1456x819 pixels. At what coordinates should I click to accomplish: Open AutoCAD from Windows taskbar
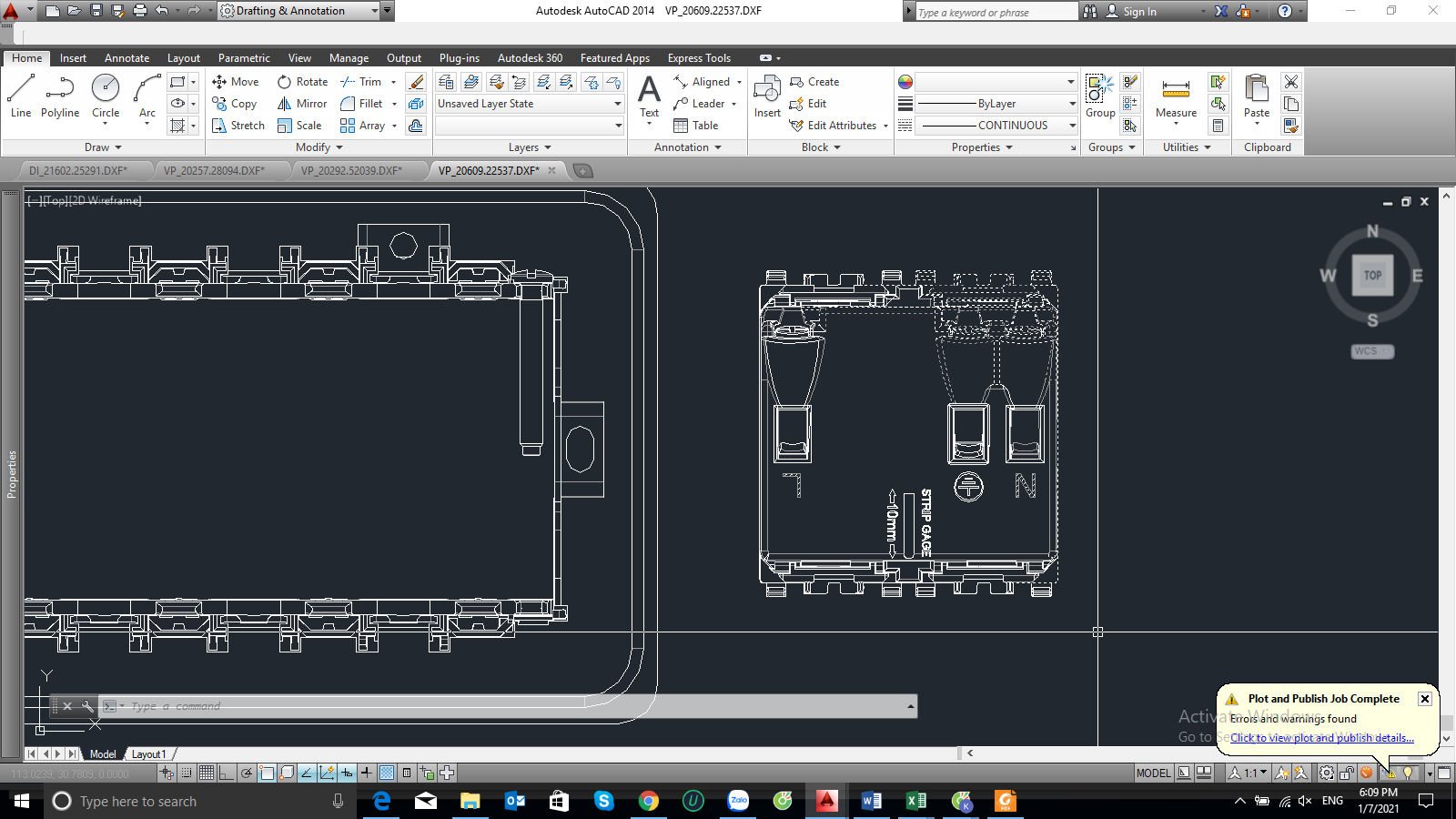tap(826, 801)
